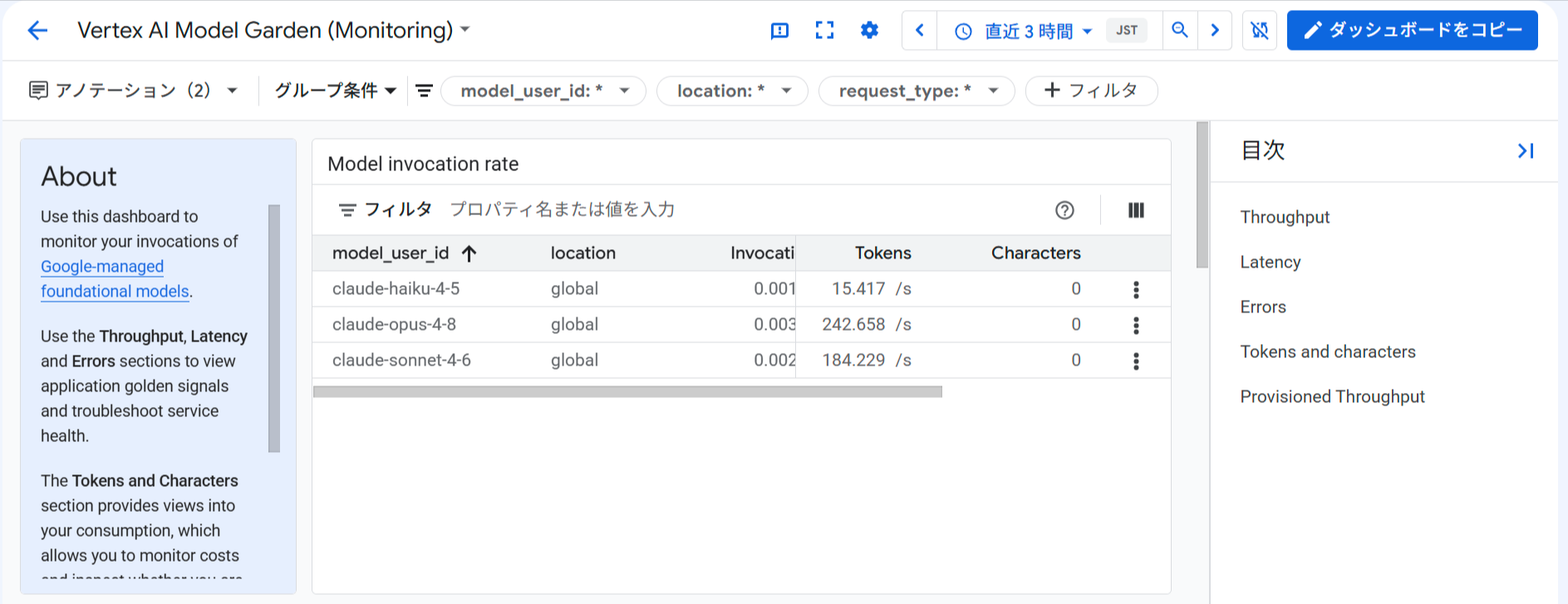The height and width of the screenshot is (604, 1568).
Task: Click the time-range zoom magnifier icon
Action: click(x=1179, y=31)
